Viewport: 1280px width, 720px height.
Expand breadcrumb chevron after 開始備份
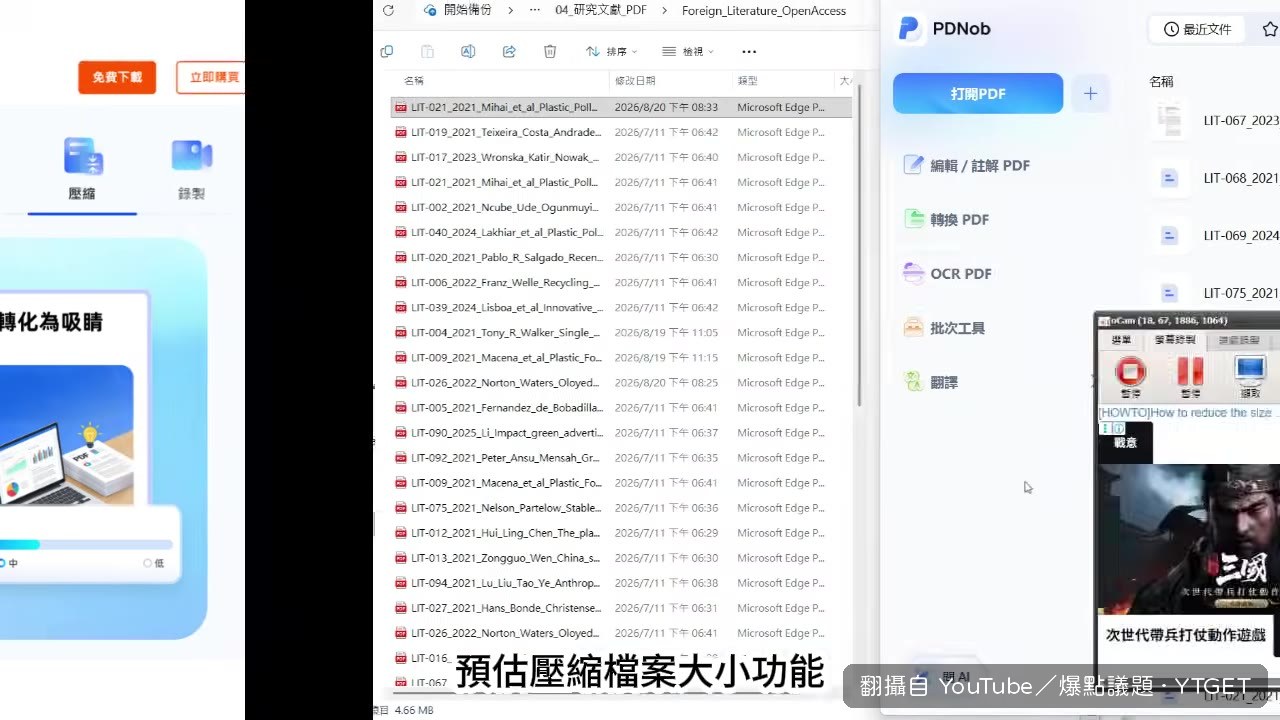[x=511, y=11]
